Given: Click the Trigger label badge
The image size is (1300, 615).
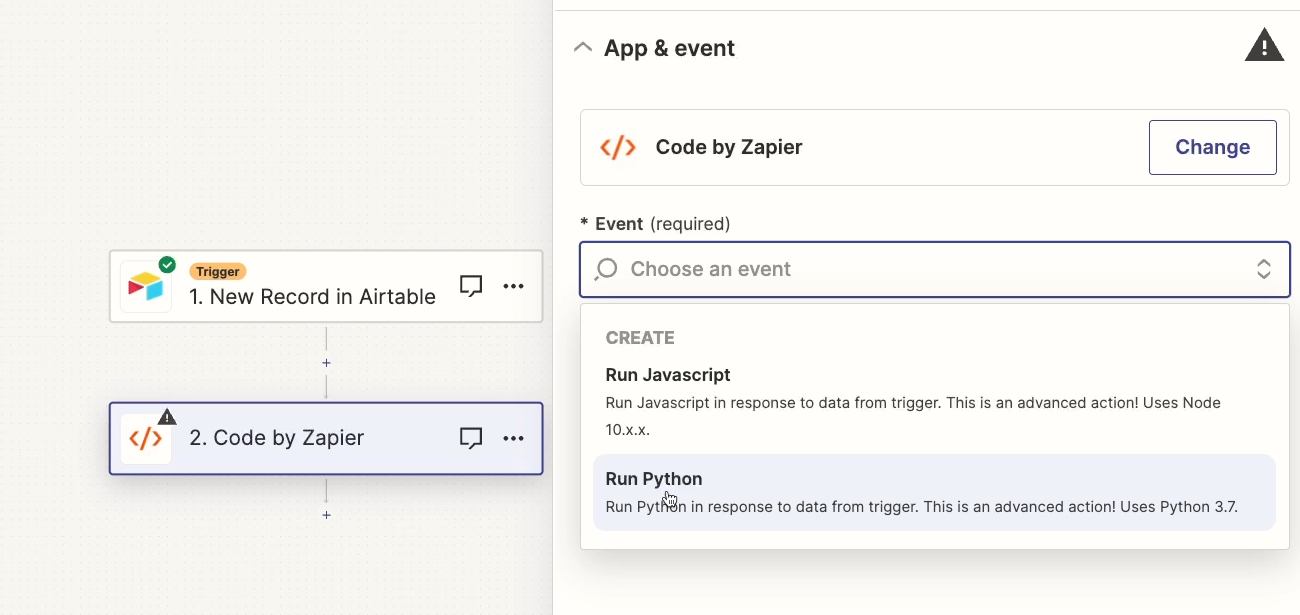Looking at the screenshot, I should click(218, 271).
